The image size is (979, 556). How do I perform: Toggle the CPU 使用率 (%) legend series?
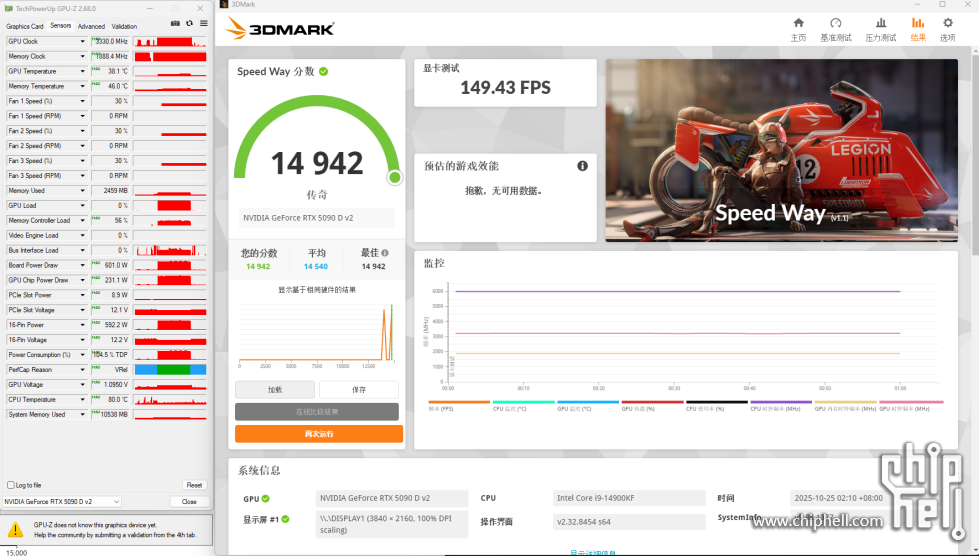click(717, 406)
